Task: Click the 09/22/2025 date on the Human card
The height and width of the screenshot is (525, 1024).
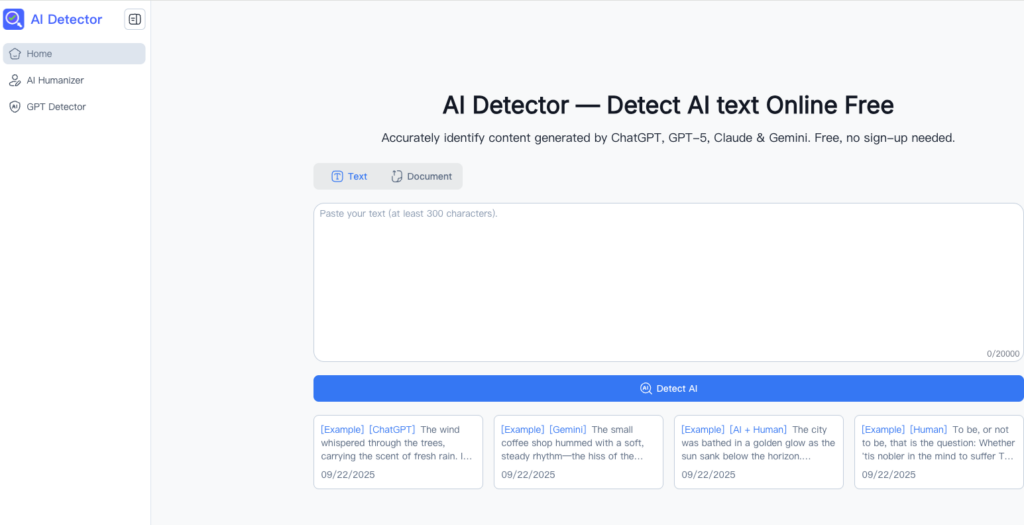Action: [889, 475]
